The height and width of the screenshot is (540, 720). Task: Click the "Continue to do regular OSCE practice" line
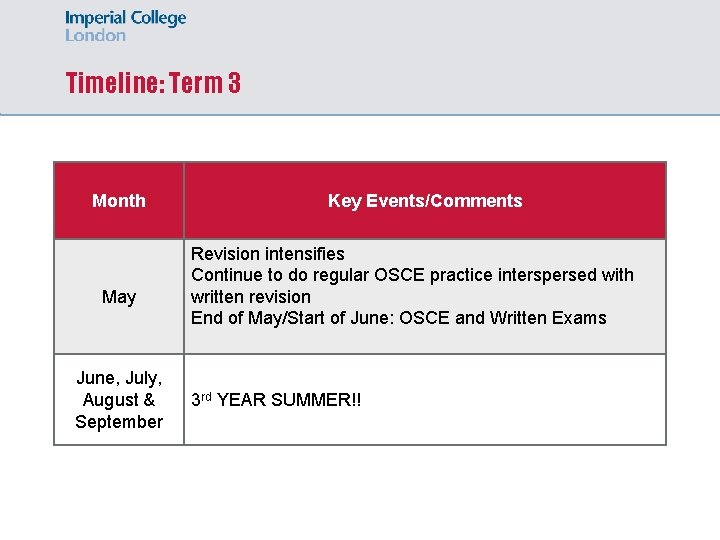click(x=412, y=275)
